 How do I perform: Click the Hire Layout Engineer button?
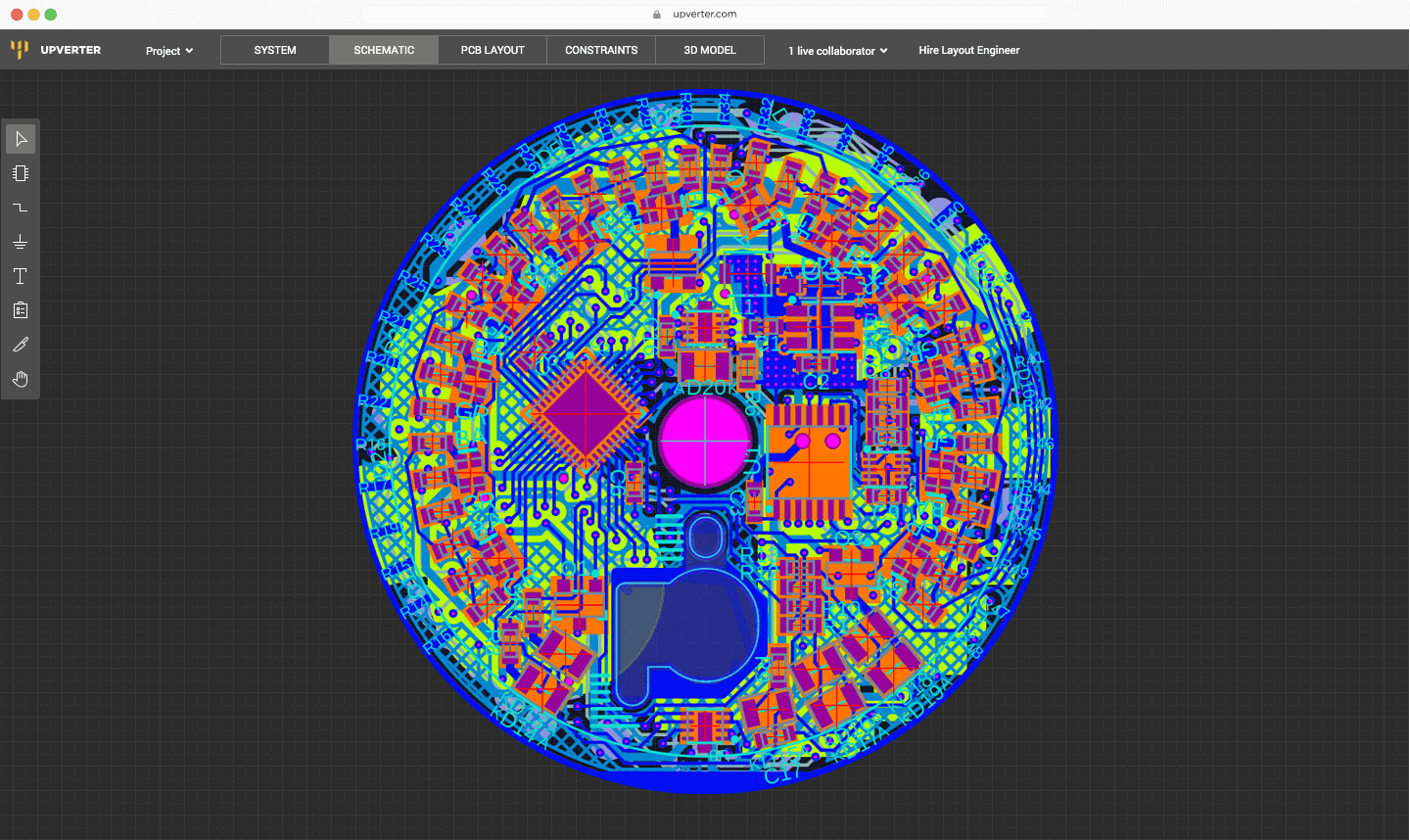tap(967, 49)
